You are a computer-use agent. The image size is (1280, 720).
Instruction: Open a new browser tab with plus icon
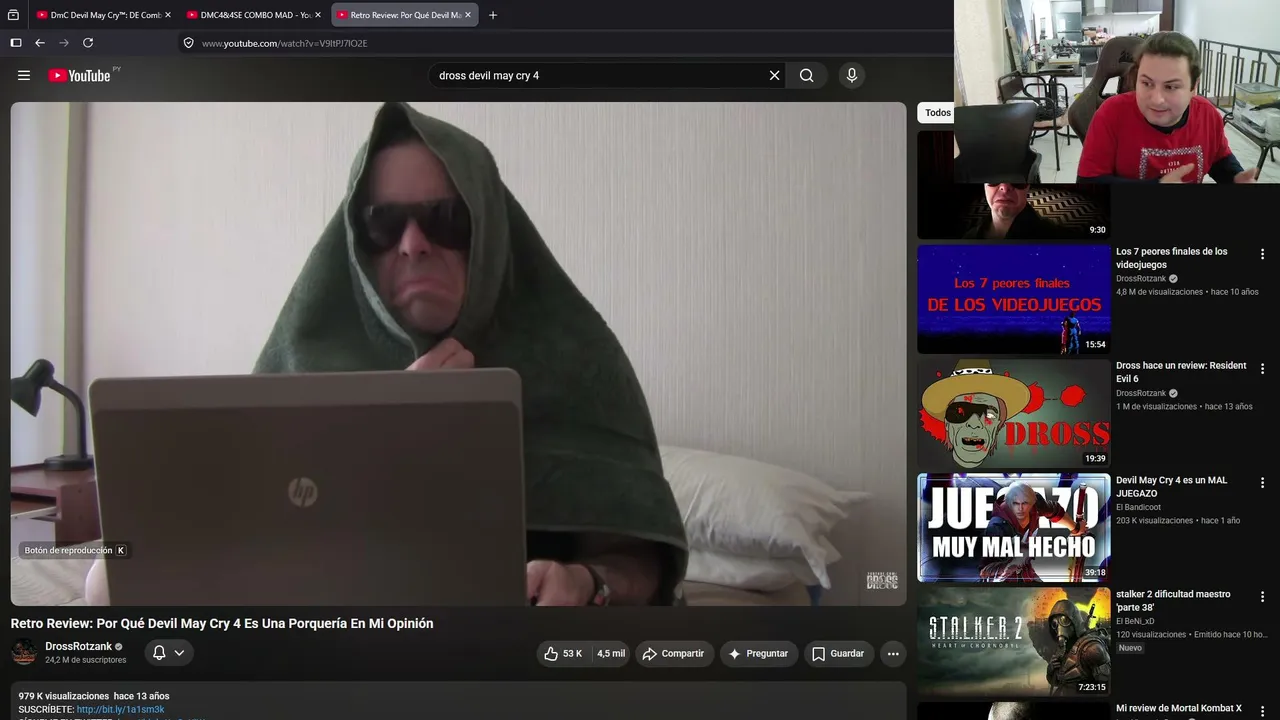pyautogui.click(x=493, y=15)
